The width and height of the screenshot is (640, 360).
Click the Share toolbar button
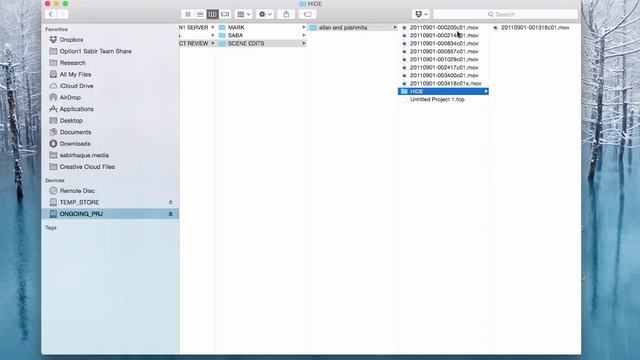[286, 14]
